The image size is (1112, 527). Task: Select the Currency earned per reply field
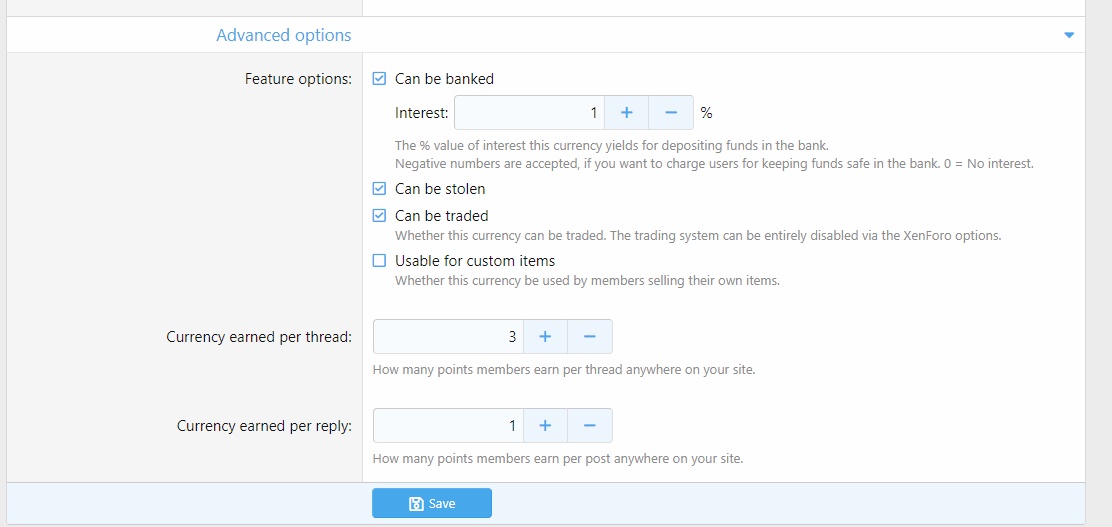pyautogui.click(x=448, y=426)
